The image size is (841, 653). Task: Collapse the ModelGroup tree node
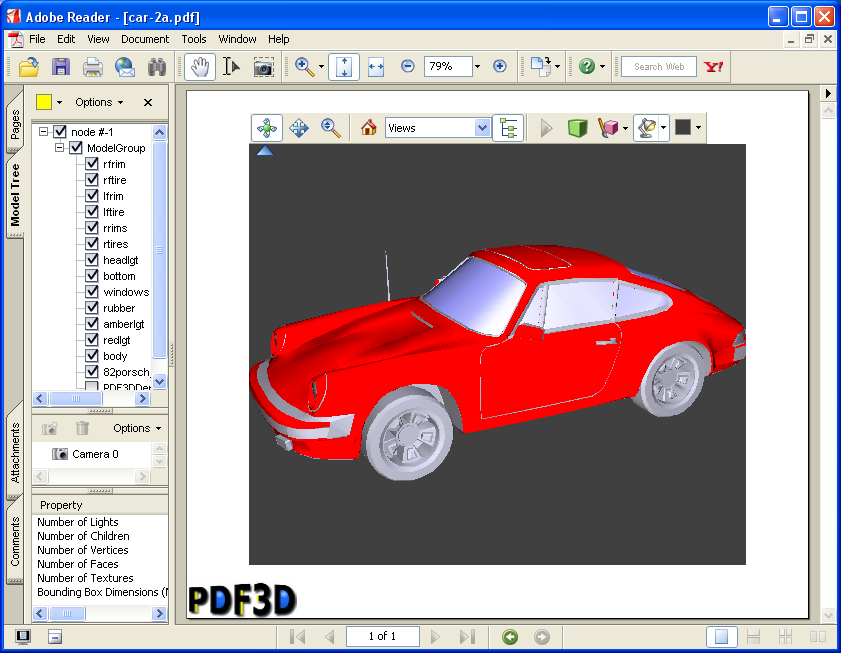click(60, 148)
